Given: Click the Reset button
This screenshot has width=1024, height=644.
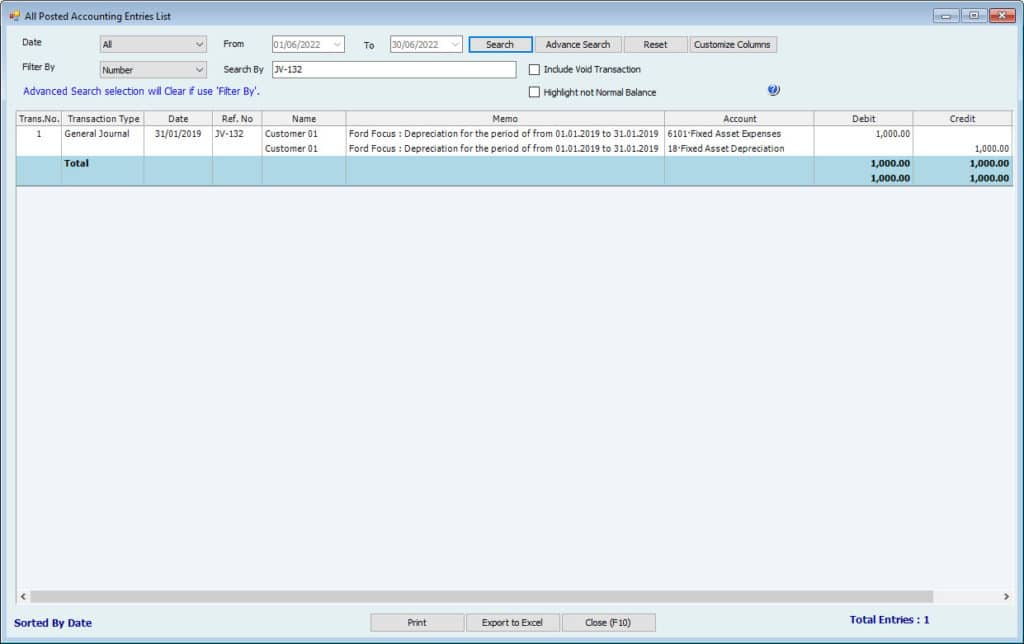Looking at the screenshot, I should (655, 45).
